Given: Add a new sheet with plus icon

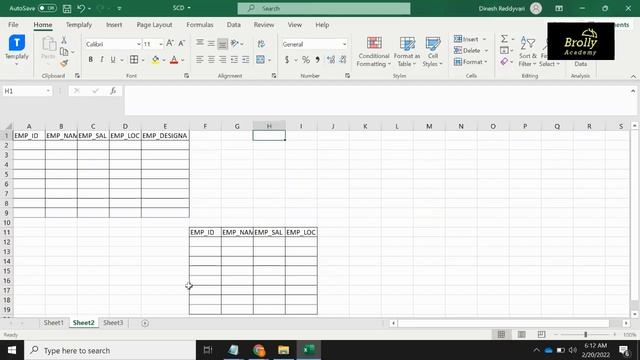Looking at the screenshot, I should [x=145, y=323].
